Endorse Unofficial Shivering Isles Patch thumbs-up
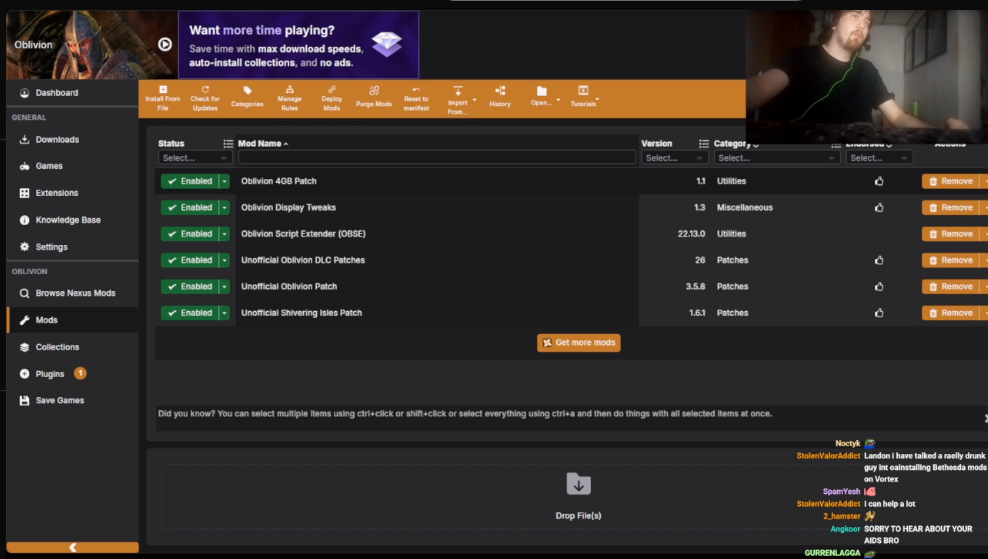988x559 pixels. tap(879, 313)
